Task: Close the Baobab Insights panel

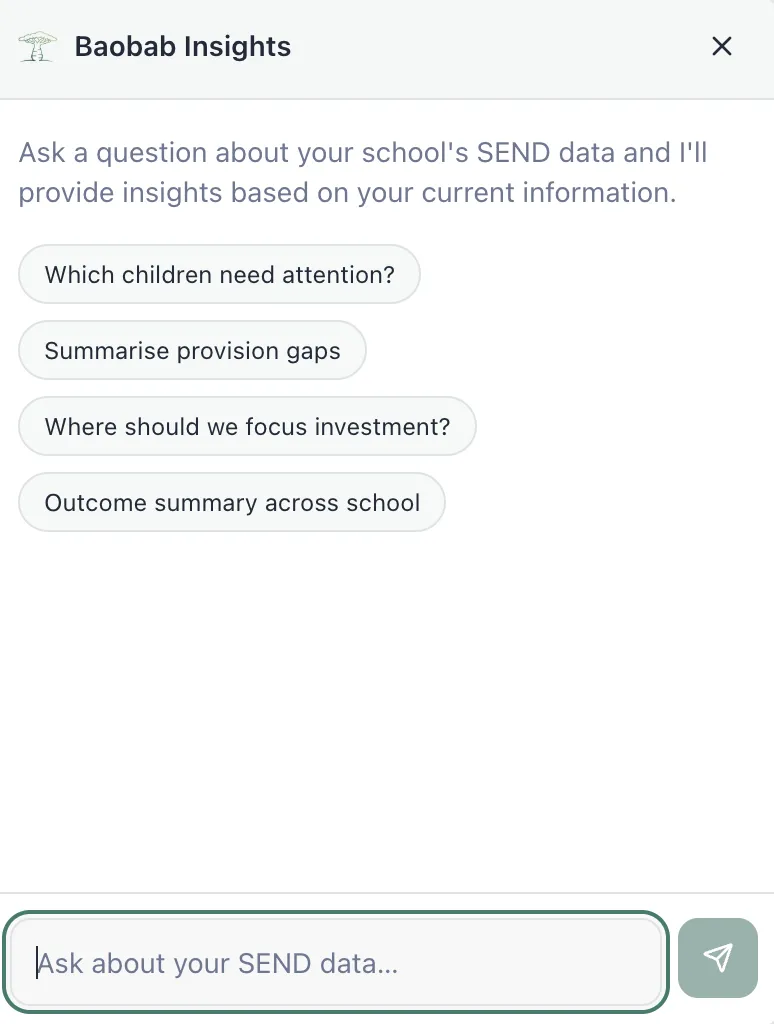Action: click(721, 46)
